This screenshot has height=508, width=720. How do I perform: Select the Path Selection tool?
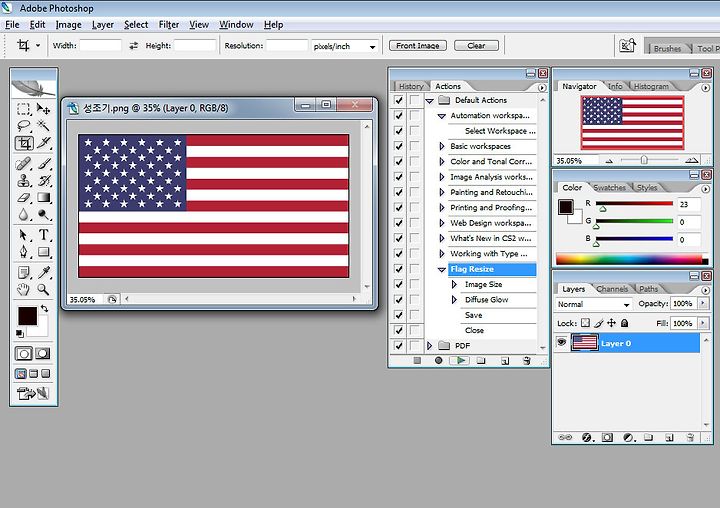pyautogui.click(x=23, y=235)
